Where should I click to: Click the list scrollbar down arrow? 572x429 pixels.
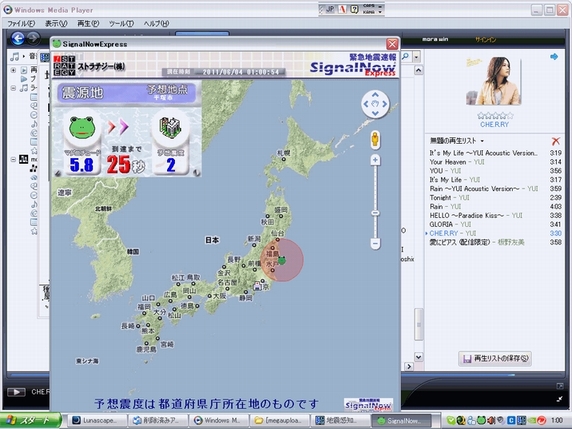[419, 357]
